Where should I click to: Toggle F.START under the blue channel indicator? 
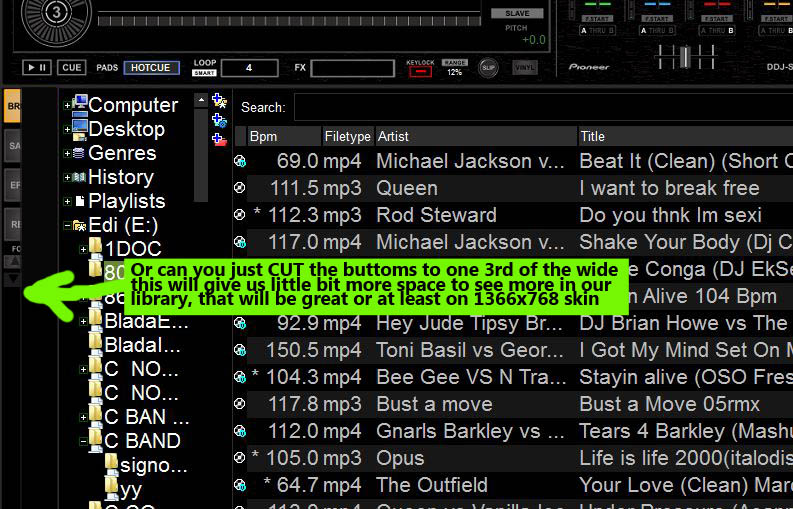pos(657,19)
